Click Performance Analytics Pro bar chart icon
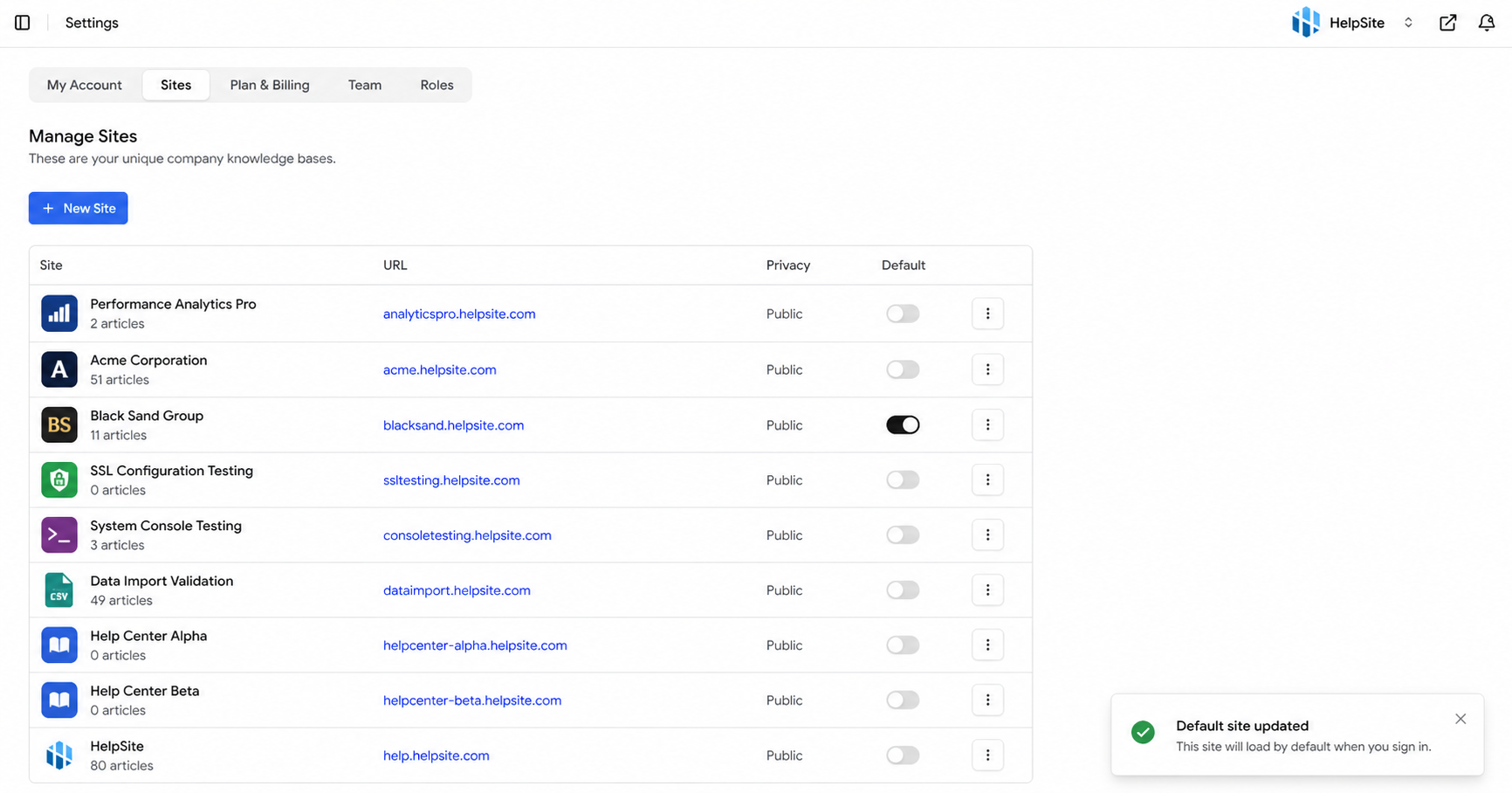The height and width of the screenshot is (793, 1512). pyautogui.click(x=59, y=314)
